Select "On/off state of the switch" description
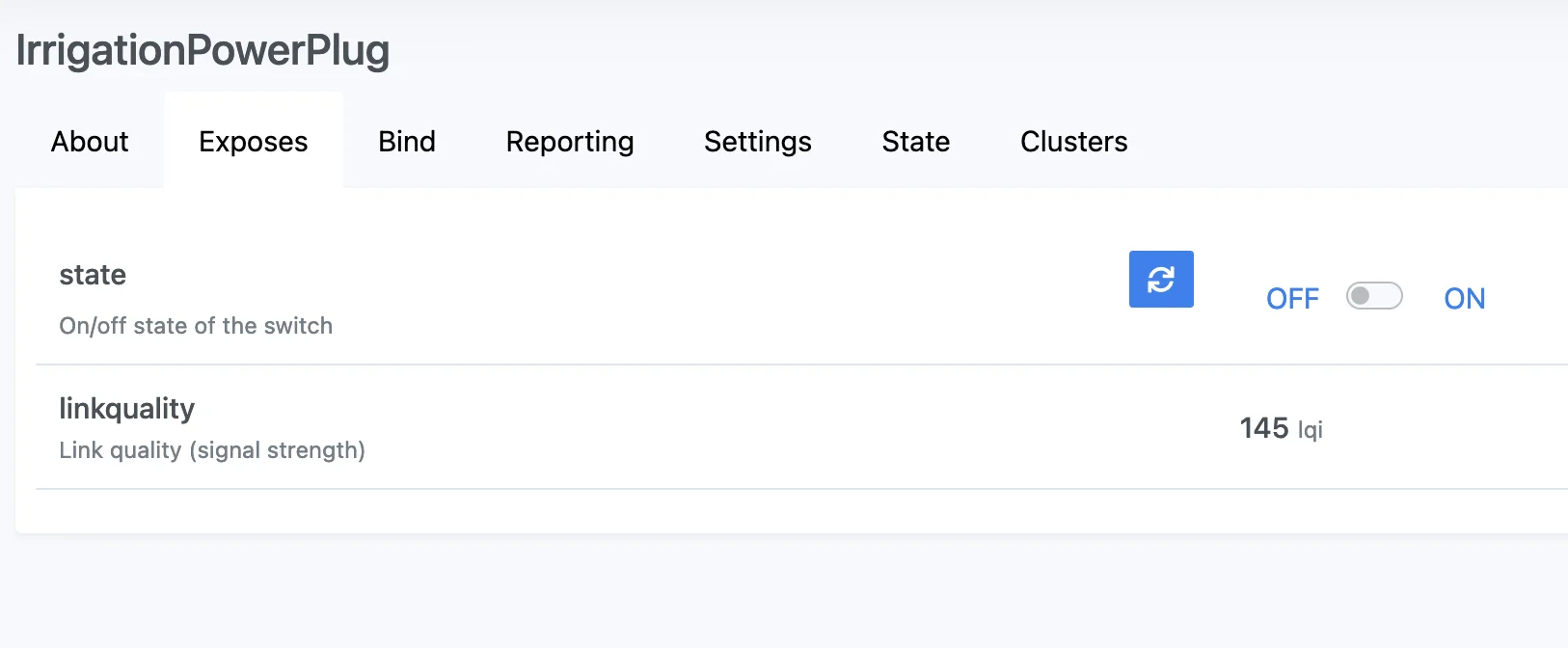The image size is (1568, 648). click(x=196, y=326)
